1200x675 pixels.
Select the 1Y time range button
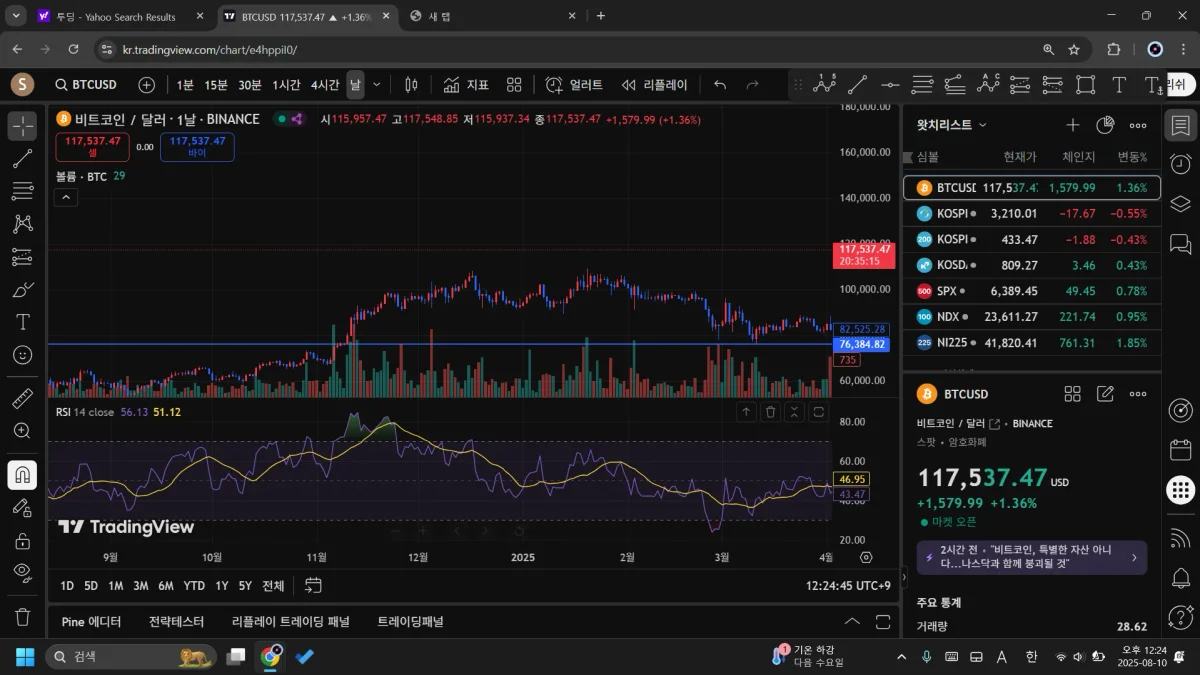coord(222,586)
